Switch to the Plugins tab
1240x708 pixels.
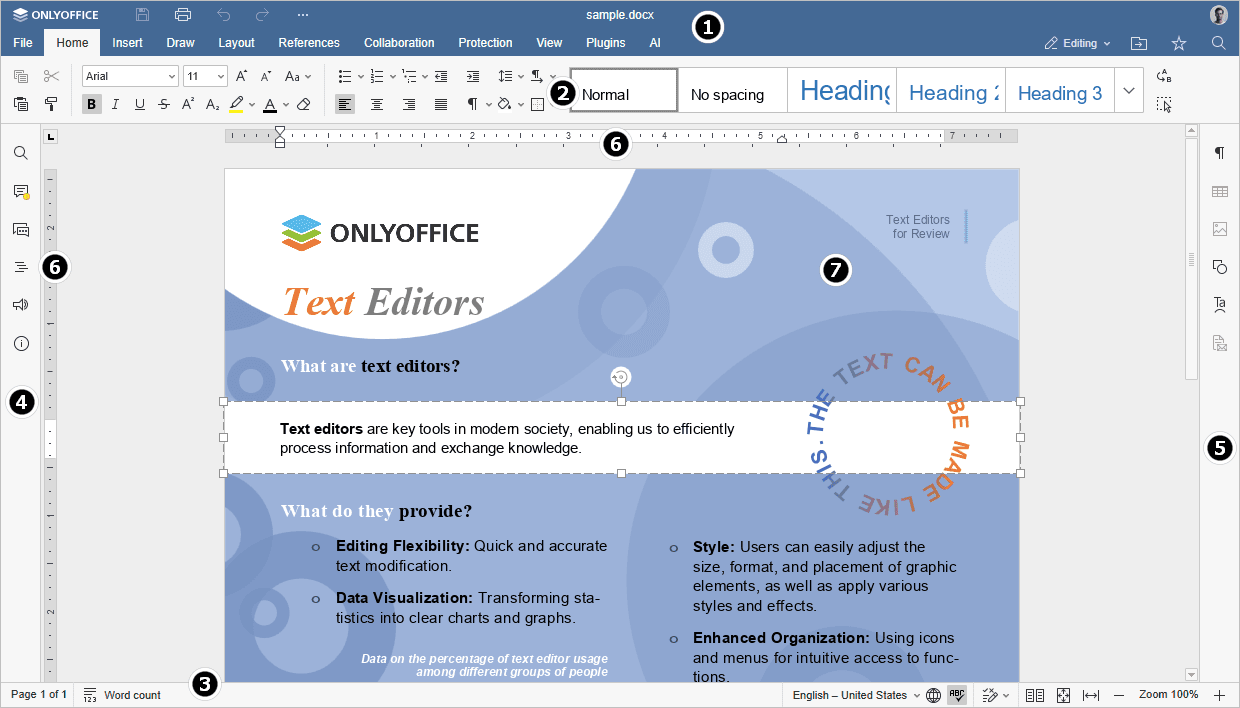pyautogui.click(x=605, y=43)
